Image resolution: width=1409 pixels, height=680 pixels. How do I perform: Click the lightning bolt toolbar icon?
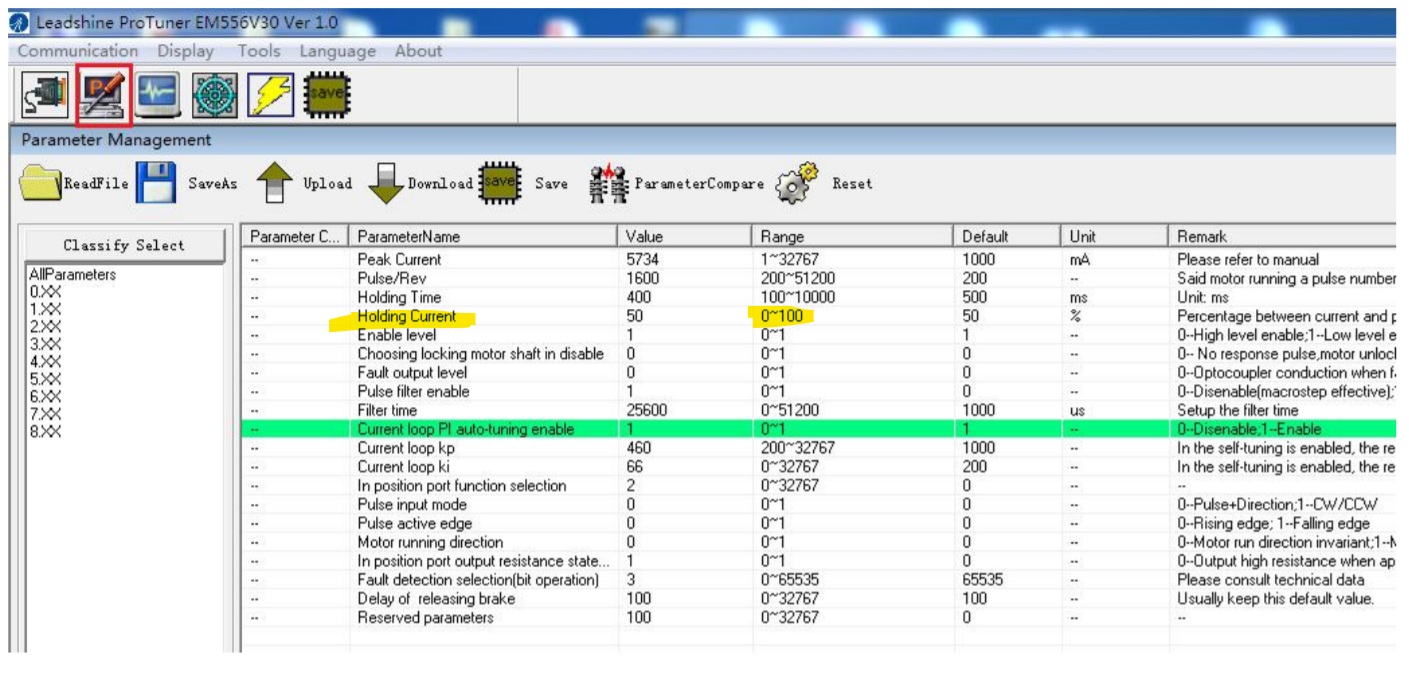point(271,95)
